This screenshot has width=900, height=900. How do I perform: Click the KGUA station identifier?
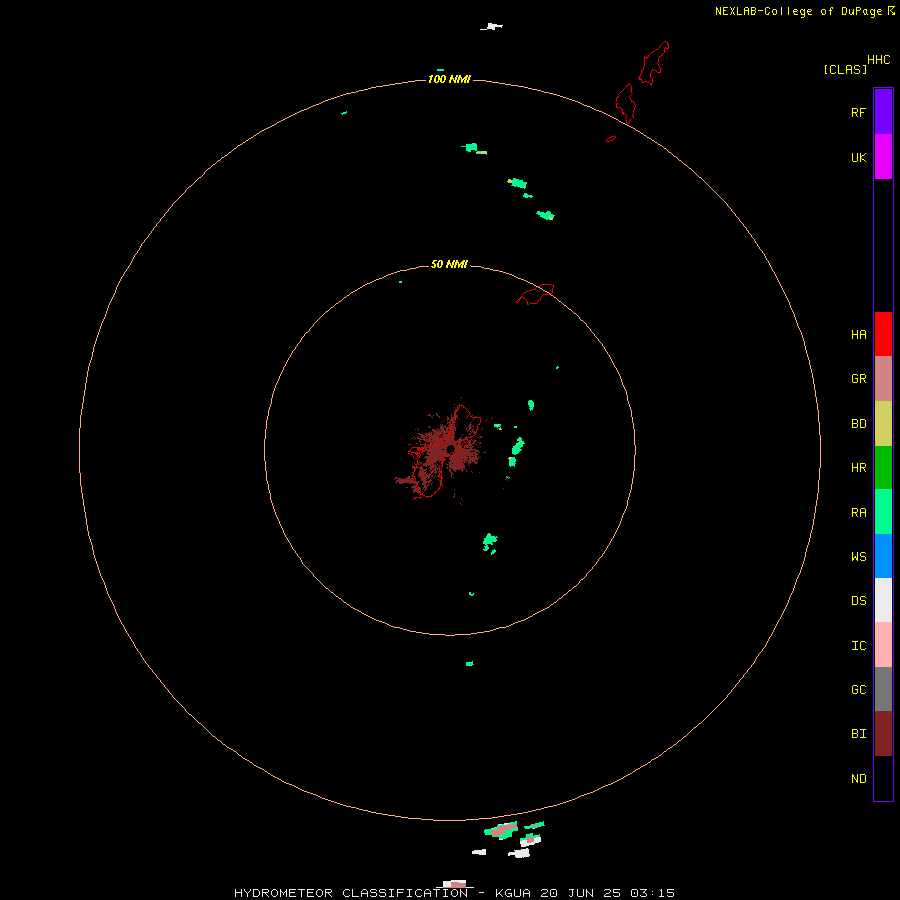click(x=513, y=893)
